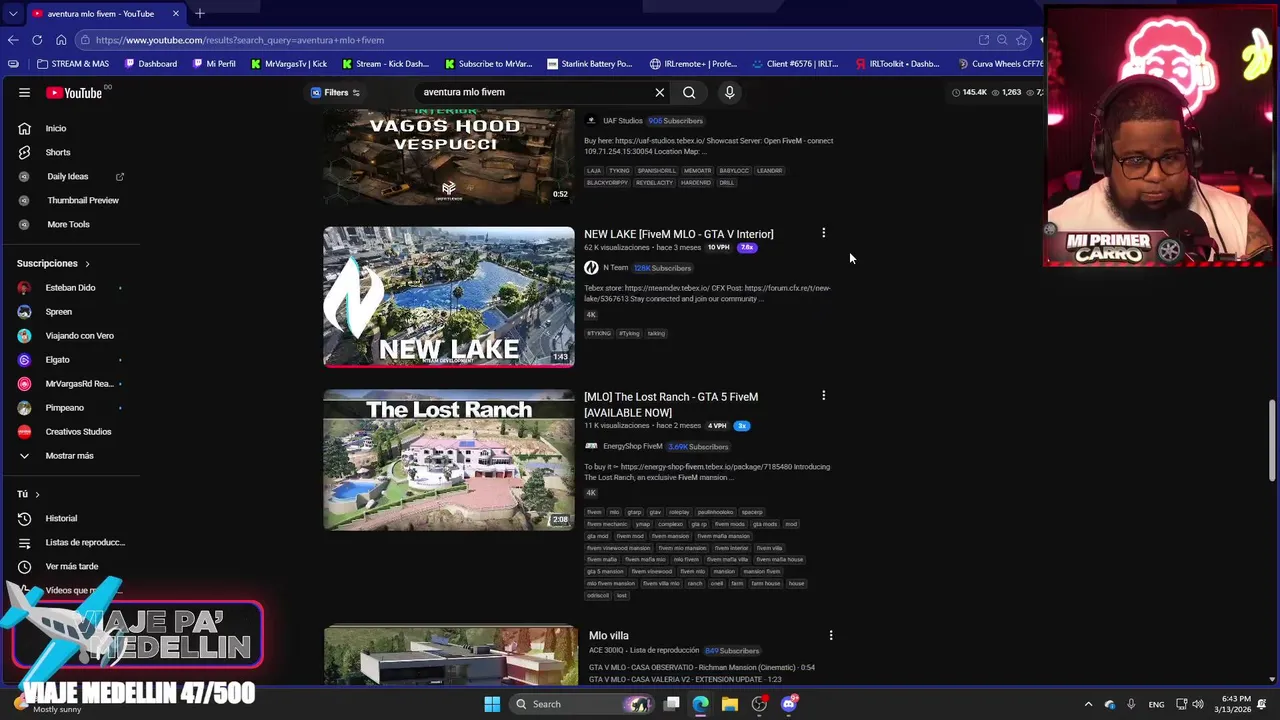This screenshot has width=1280, height=720.
Task: Open 'STREAM & MAS' bookmarks folder
Action: click(72, 64)
